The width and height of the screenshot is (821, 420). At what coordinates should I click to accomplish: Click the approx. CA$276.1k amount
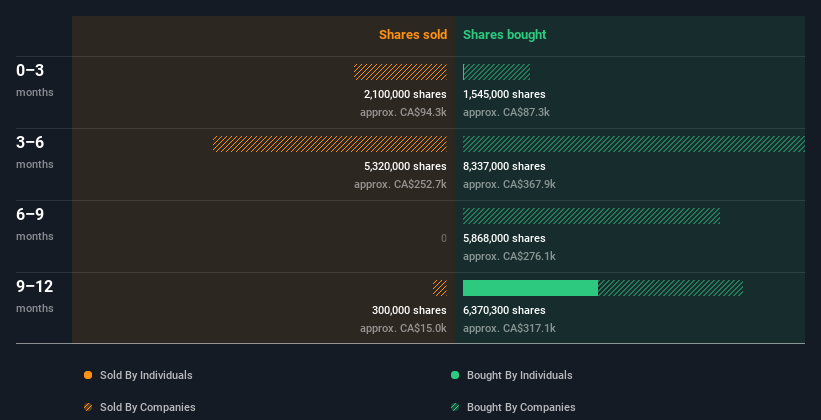click(x=509, y=256)
